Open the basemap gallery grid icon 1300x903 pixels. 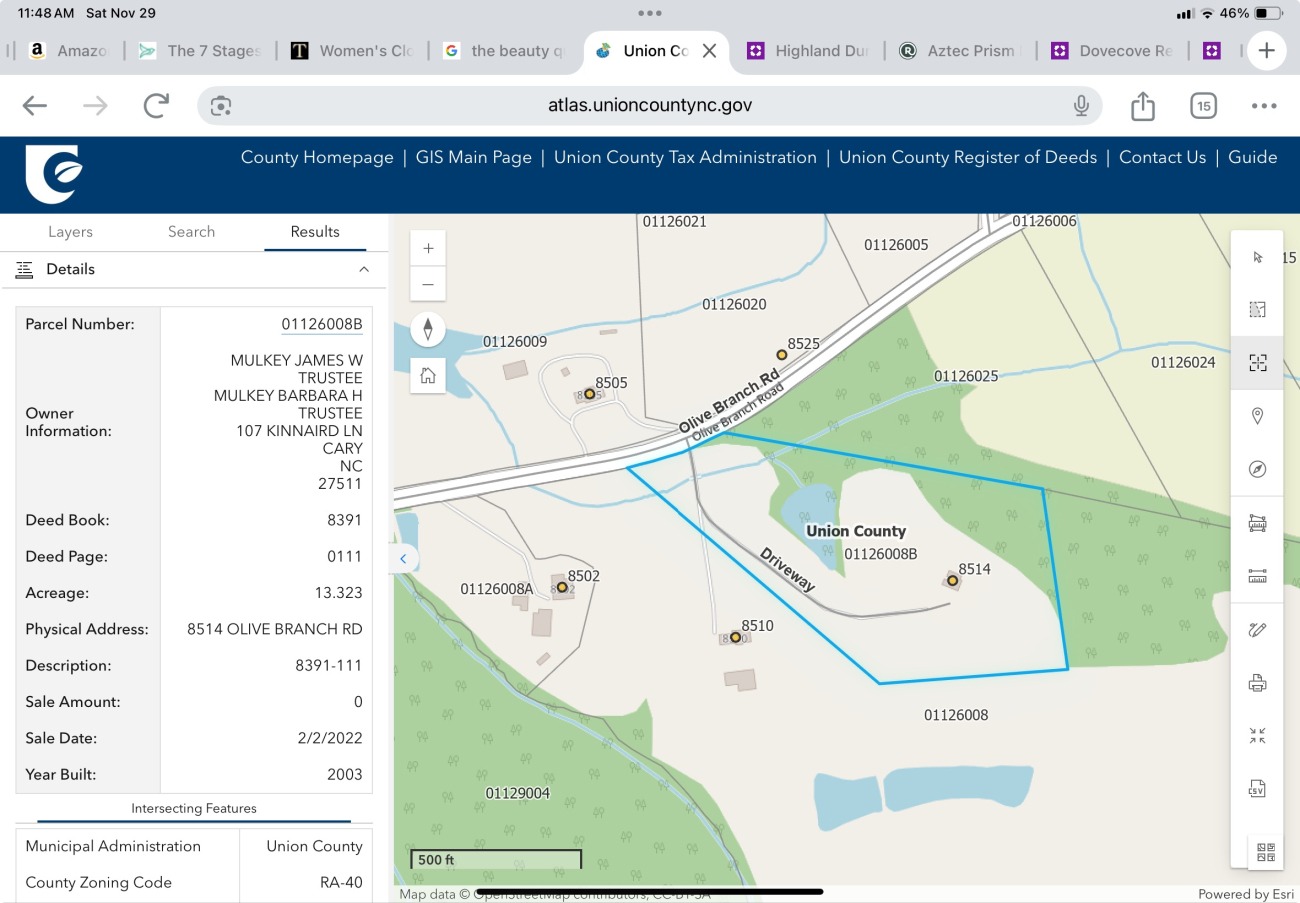tap(1265, 852)
